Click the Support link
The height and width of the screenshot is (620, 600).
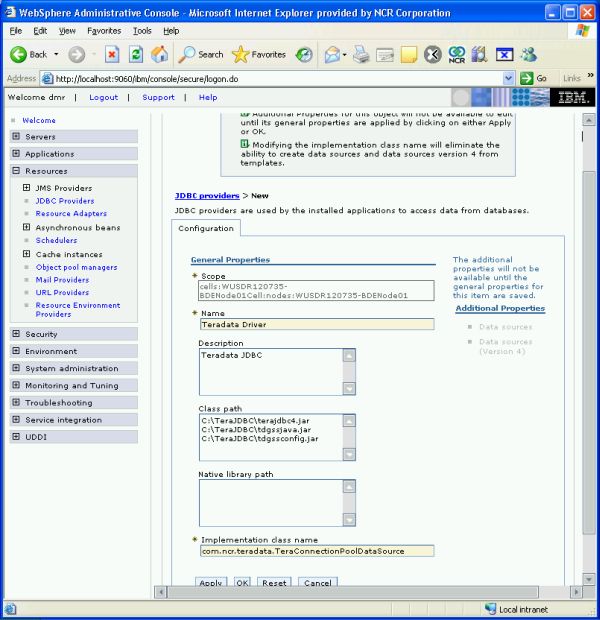(x=158, y=97)
